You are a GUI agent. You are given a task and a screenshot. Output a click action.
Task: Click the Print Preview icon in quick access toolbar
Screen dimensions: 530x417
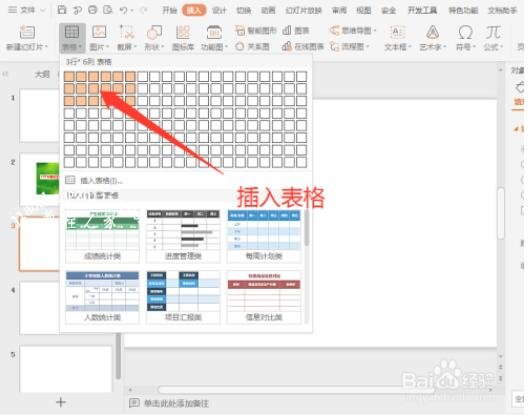coord(107,10)
